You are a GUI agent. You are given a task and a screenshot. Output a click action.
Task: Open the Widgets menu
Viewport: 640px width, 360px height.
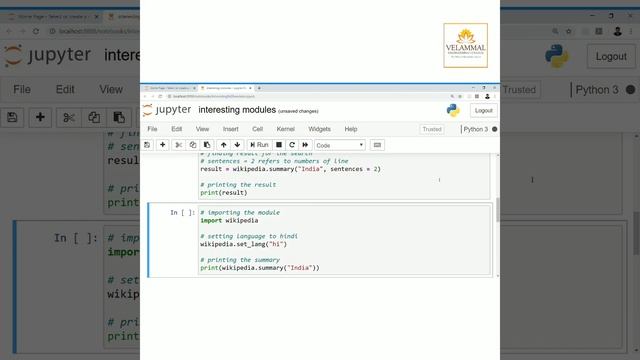pos(320,129)
